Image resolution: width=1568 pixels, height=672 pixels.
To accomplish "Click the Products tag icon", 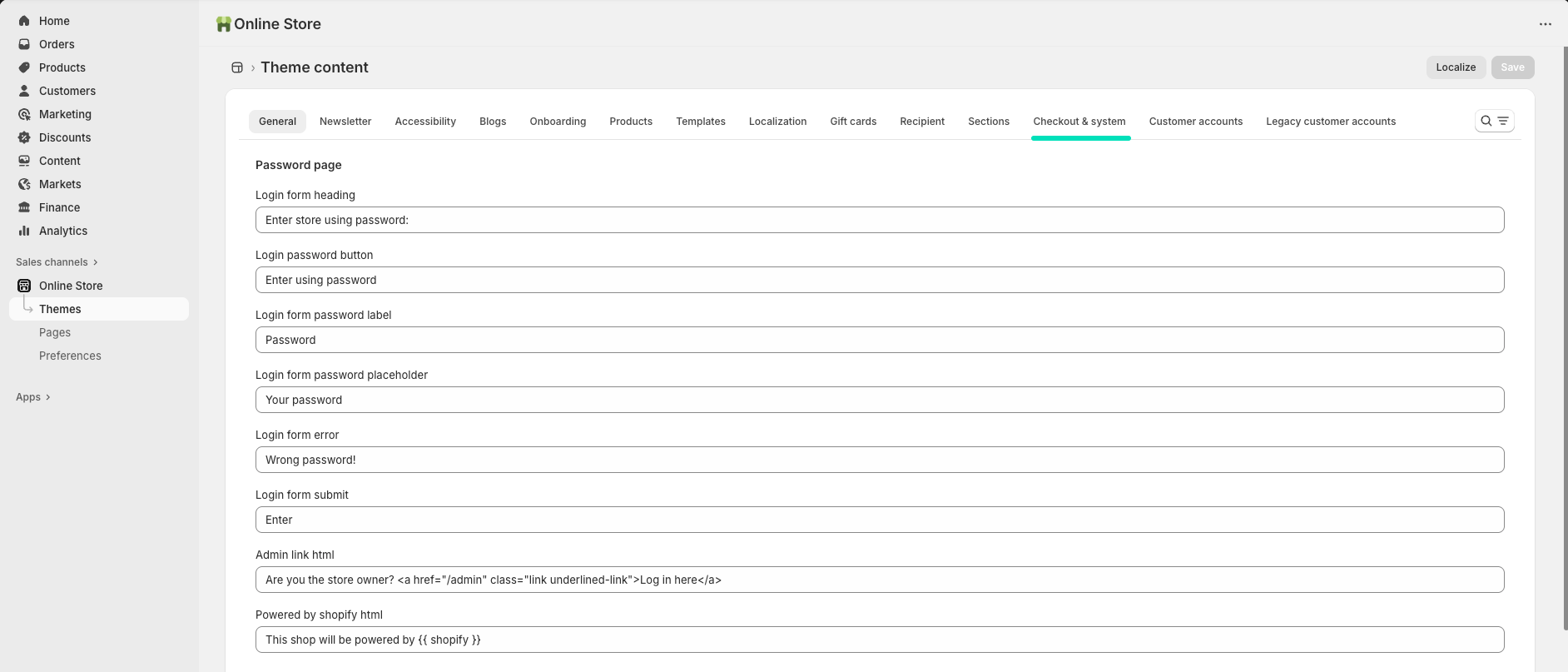I will tap(24, 67).
